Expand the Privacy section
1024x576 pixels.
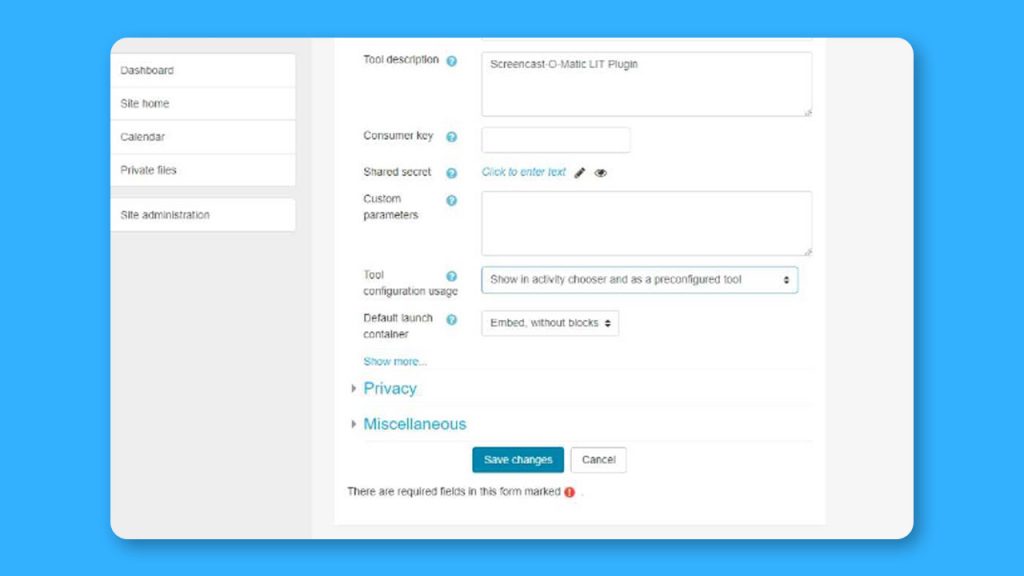pos(389,388)
